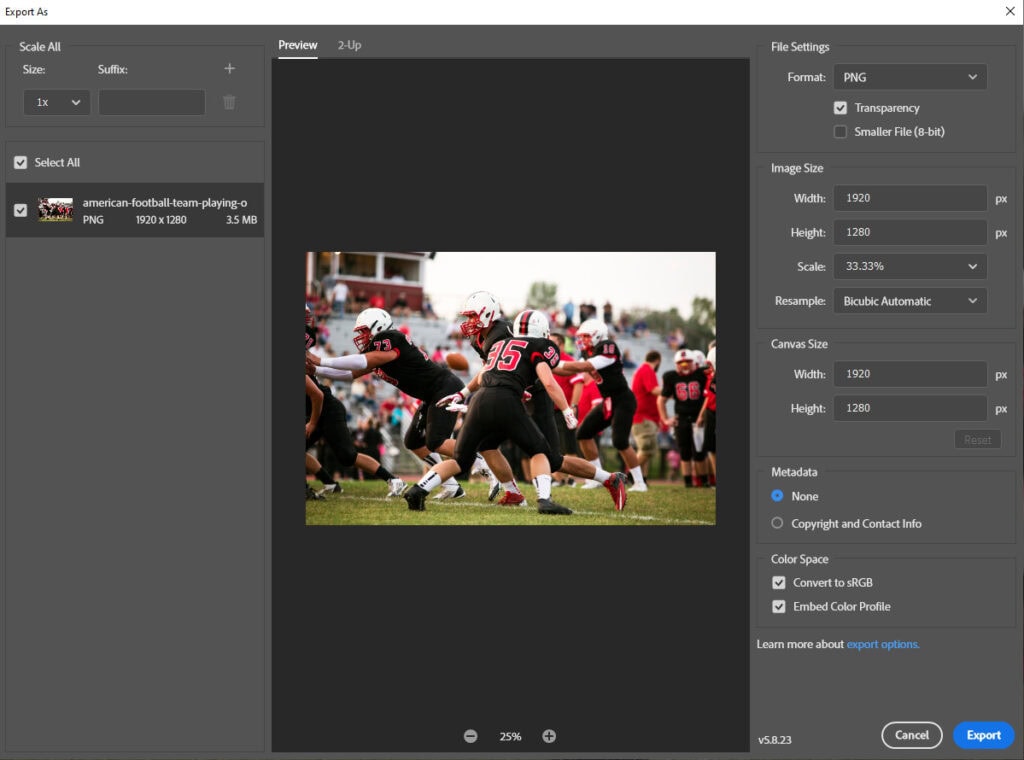This screenshot has width=1024, height=760.
Task: Disable Convert to sRGB
Action: 779,582
